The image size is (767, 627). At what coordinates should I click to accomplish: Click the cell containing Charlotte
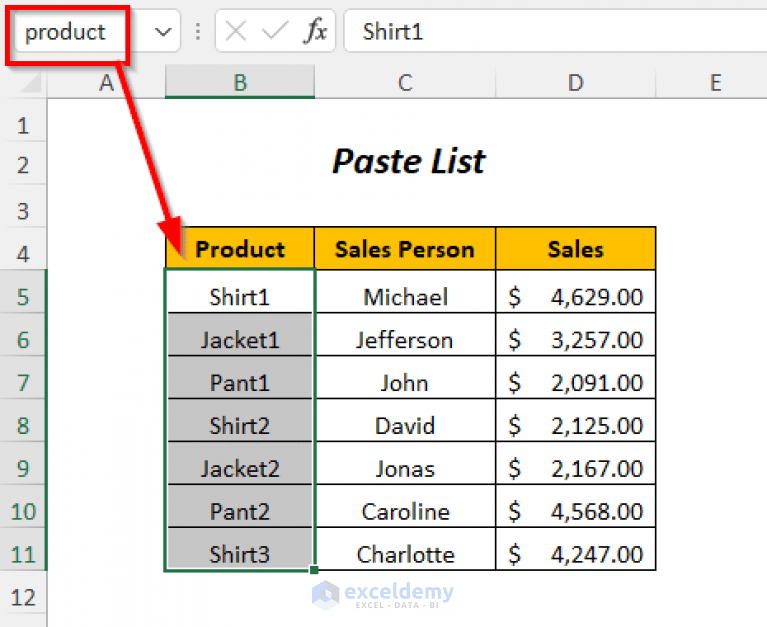tap(405, 555)
